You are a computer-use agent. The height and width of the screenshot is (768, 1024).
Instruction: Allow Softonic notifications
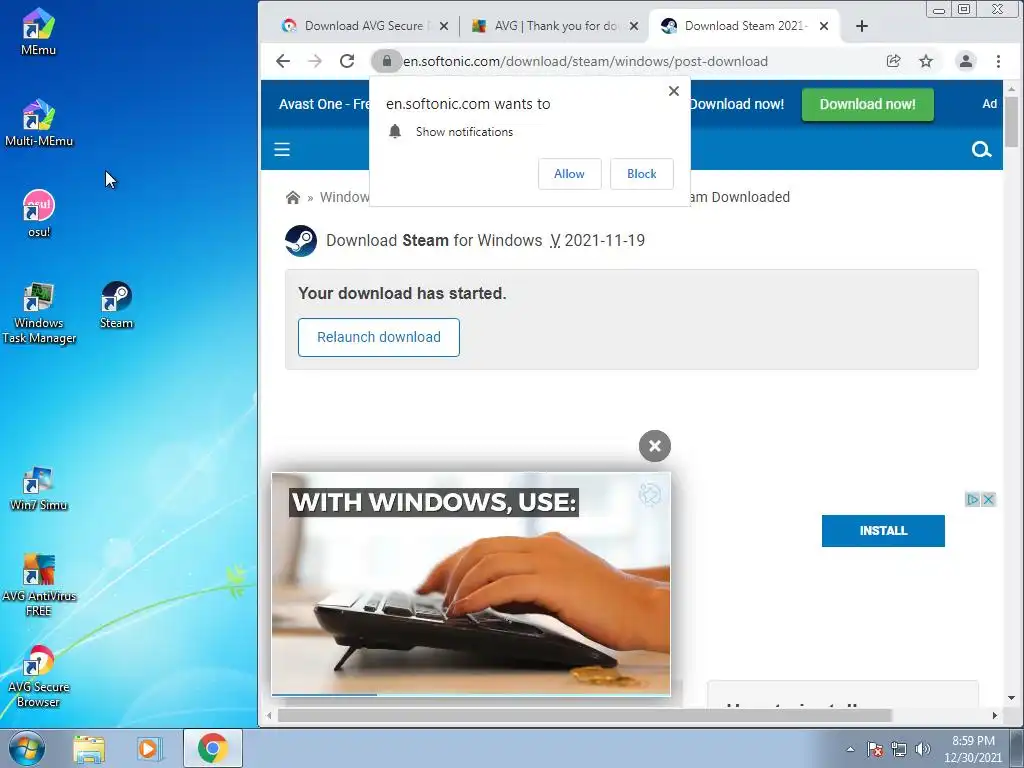click(x=569, y=174)
